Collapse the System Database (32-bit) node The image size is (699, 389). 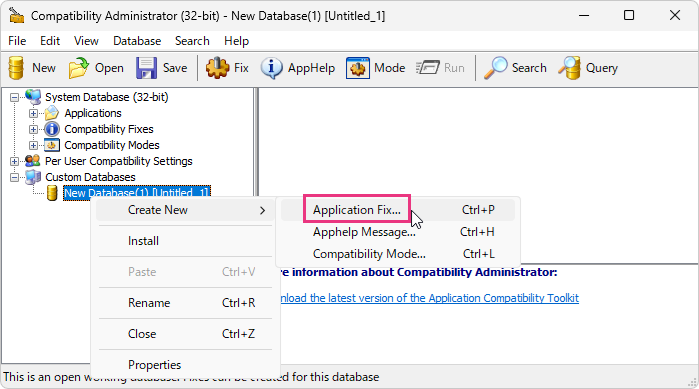pos(14,97)
